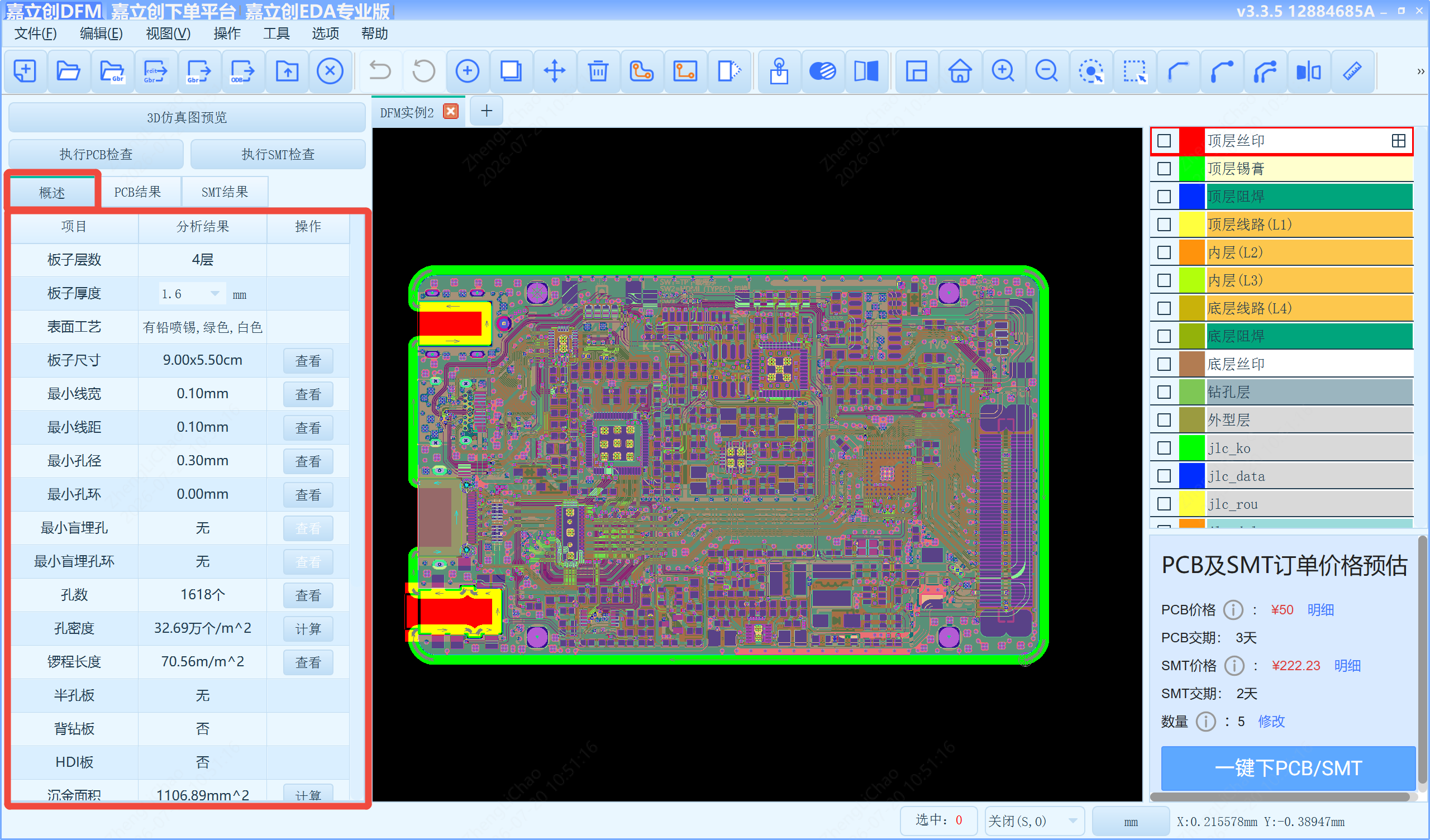1430x840 pixels.
Task: Select the ruler measure tool icon
Action: [x=1352, y=71]
